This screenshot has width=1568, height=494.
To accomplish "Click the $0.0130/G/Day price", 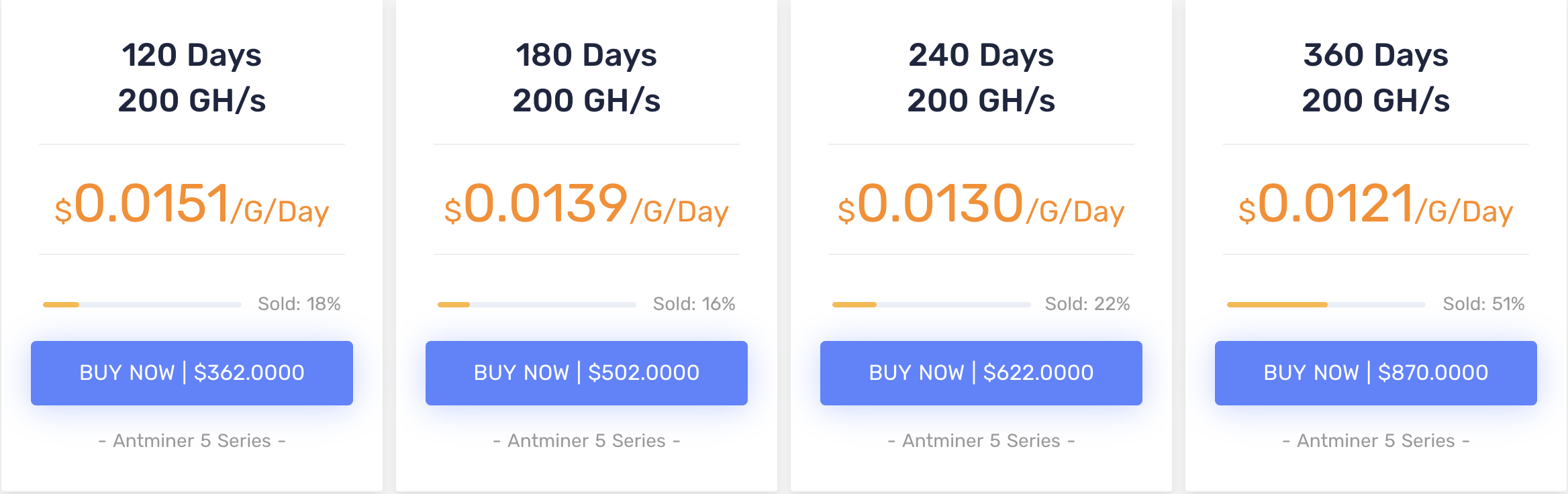I will [x=981, y=205].
